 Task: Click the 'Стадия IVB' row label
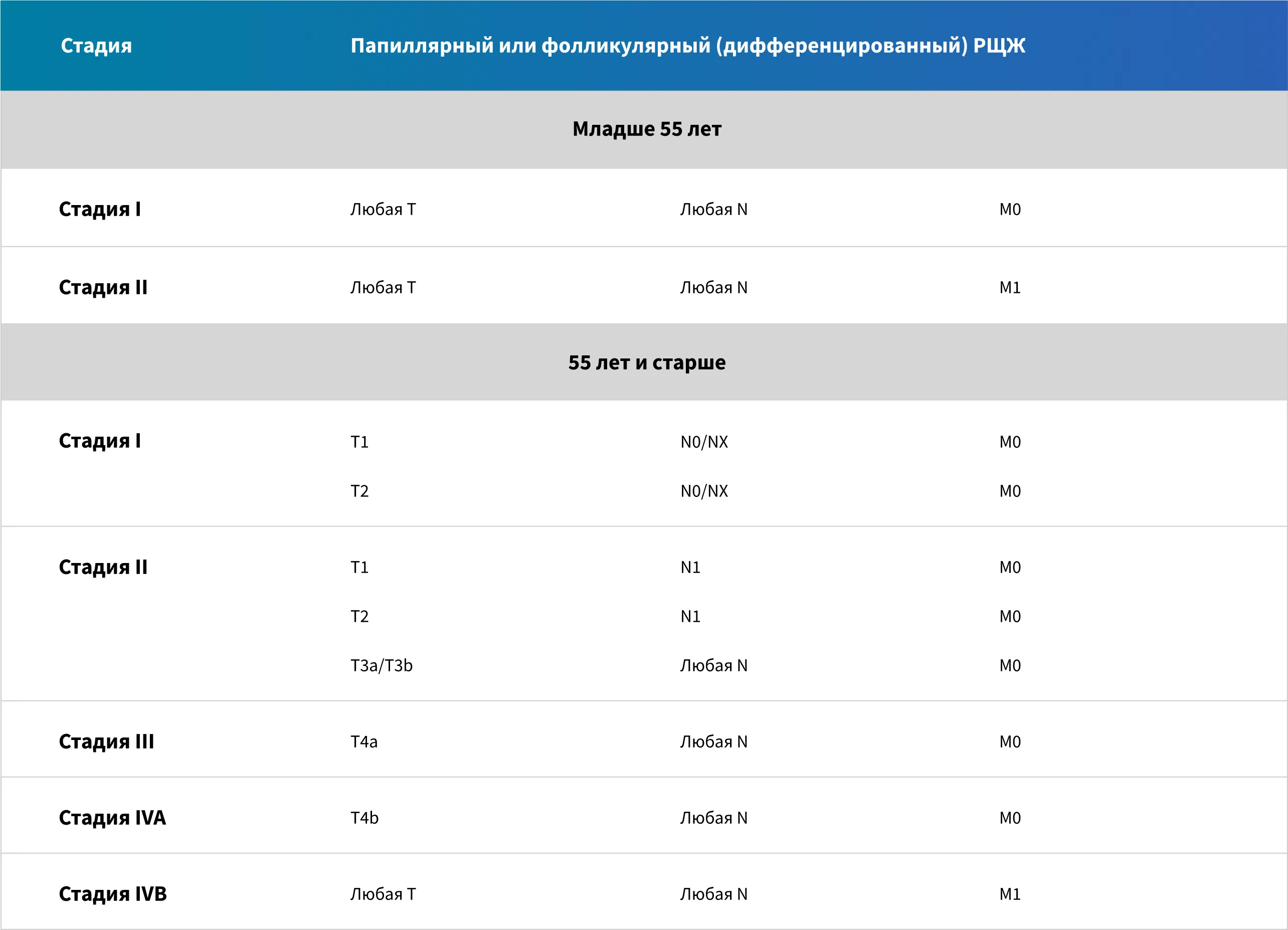click(112, 893)
